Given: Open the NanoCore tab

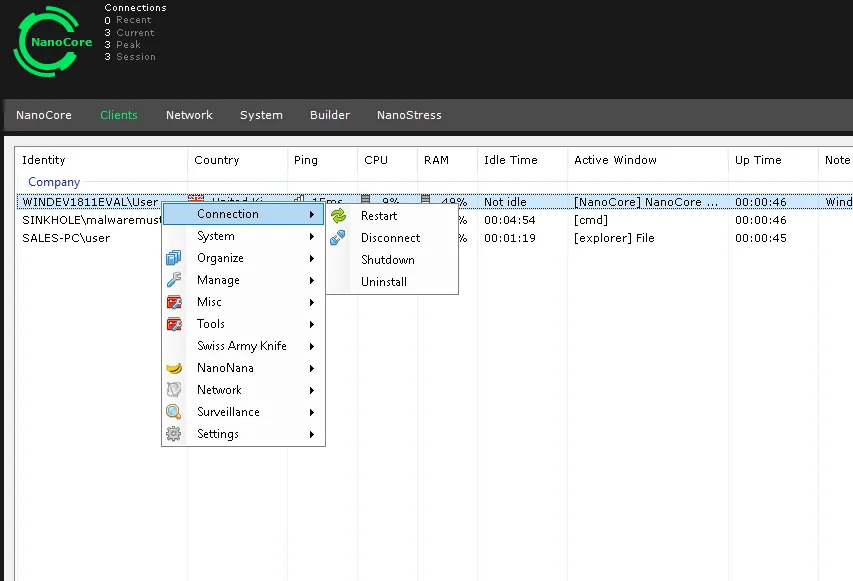Looking at the screenshot, I should [44, 115].
